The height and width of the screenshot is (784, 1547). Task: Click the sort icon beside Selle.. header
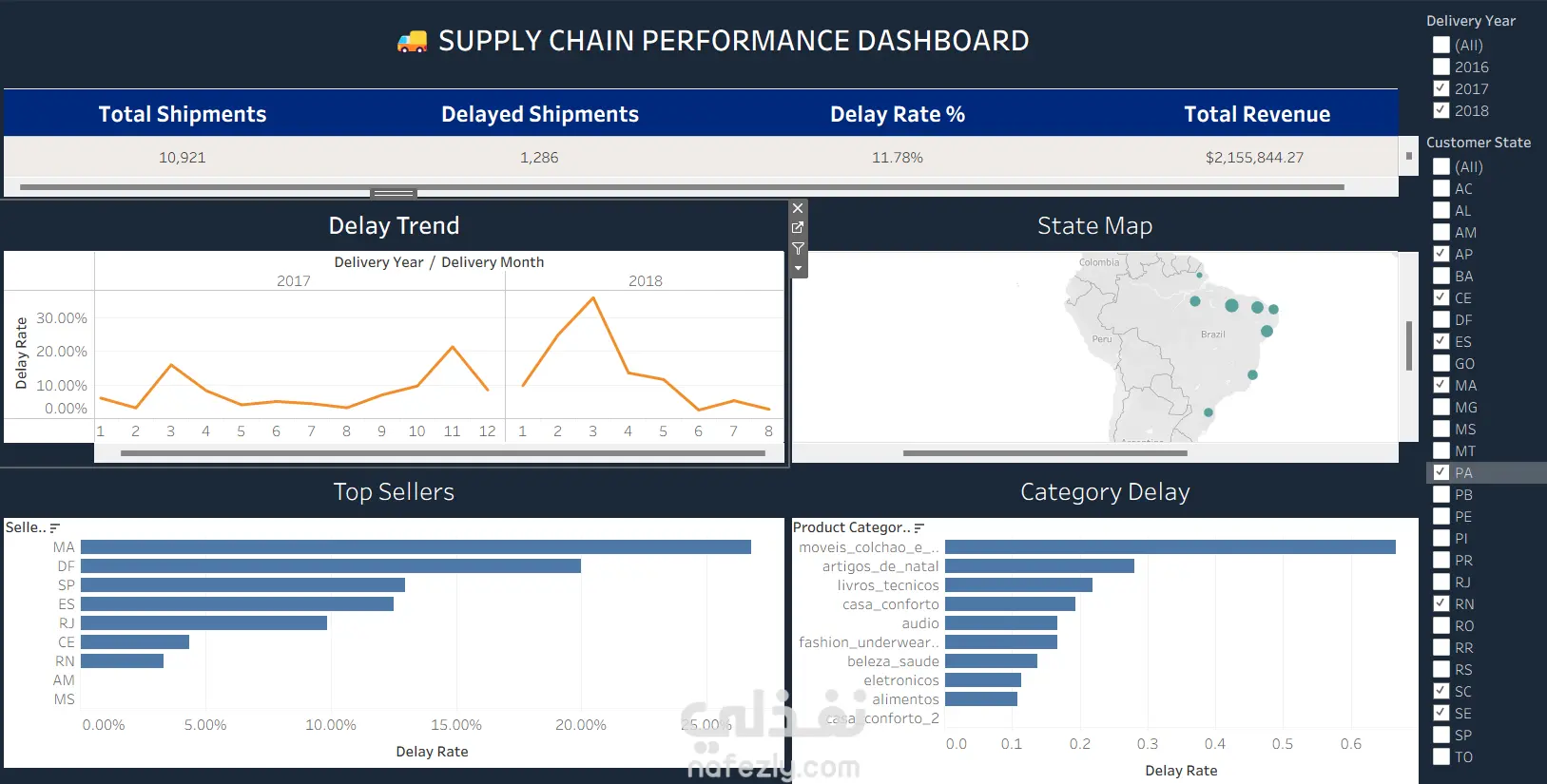[x=55, y=527]
